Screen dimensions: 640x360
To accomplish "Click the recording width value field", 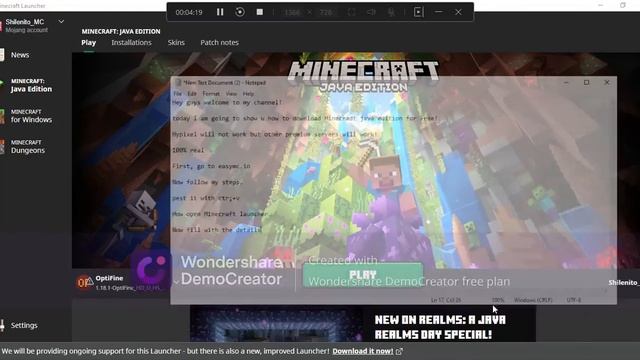I will [292, 12].
